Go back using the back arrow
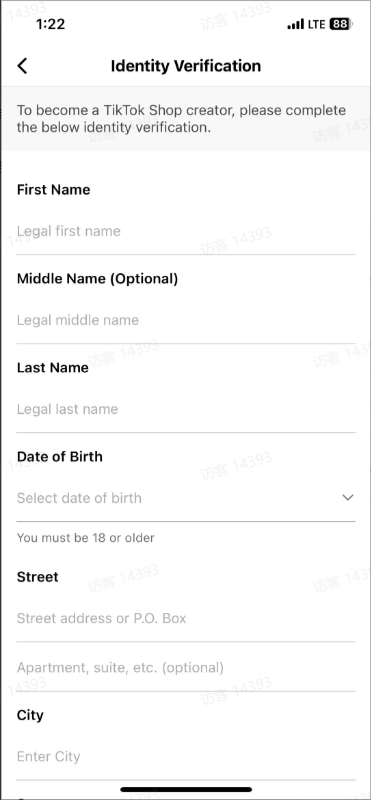Viewport: 371px width, 800px height. point(22,66)
